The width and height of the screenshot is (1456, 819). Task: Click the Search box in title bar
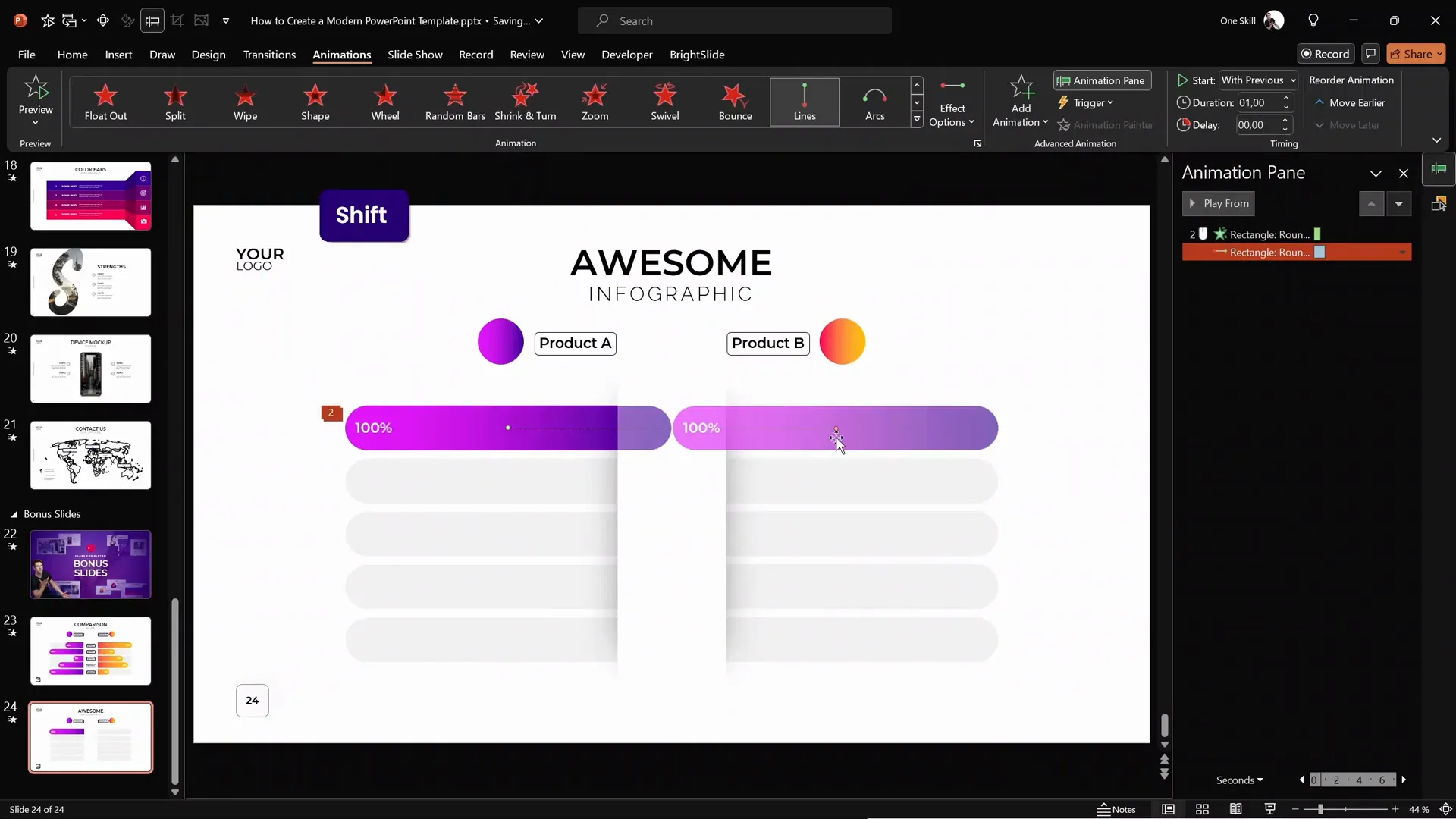click(734, 20)
